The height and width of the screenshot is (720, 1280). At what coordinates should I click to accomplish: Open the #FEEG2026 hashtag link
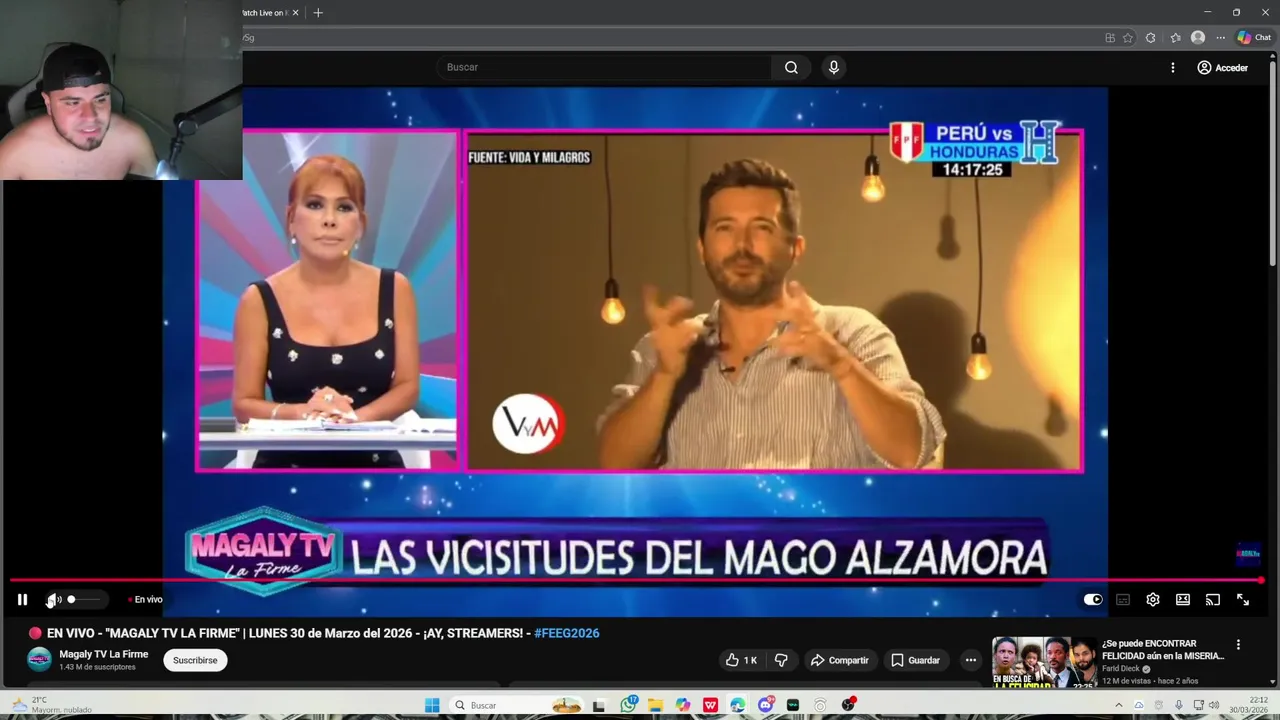(x=567, y=633)
